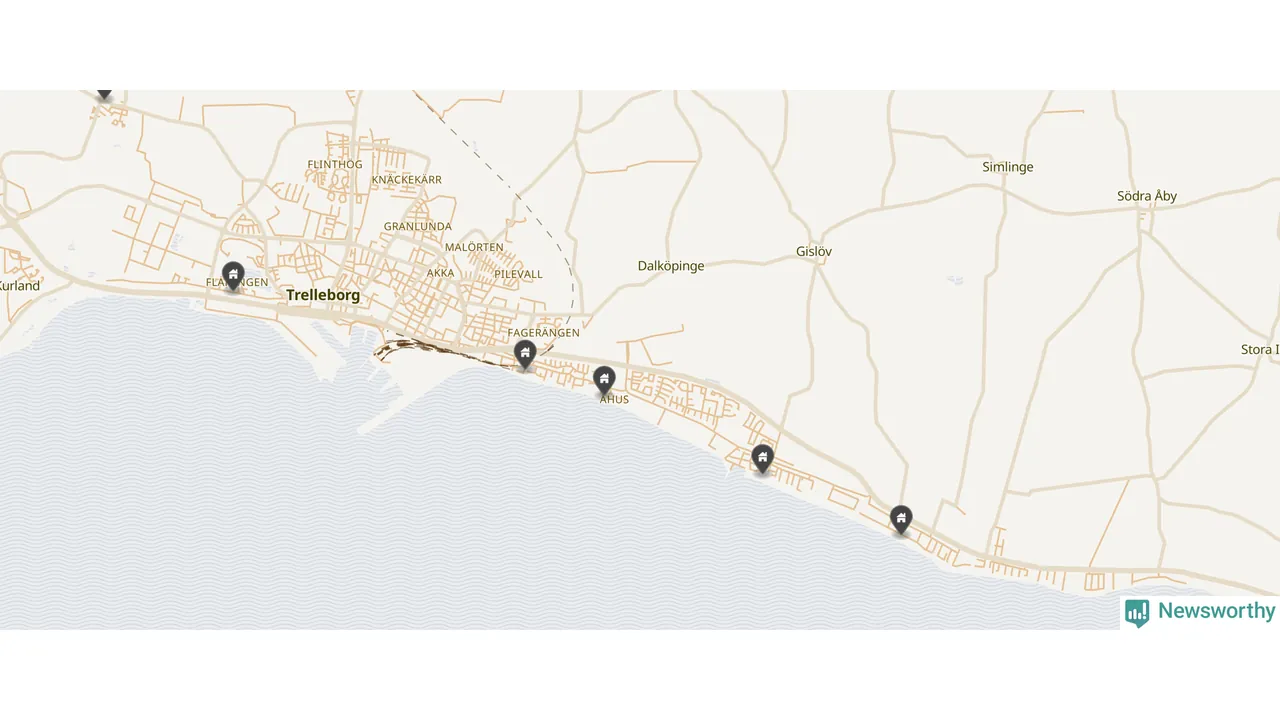This screenshot has width=1280, height=720.
Task: Select the house pin below Fagerängen label
Action: pyautogui.click(x=525, y=354)
